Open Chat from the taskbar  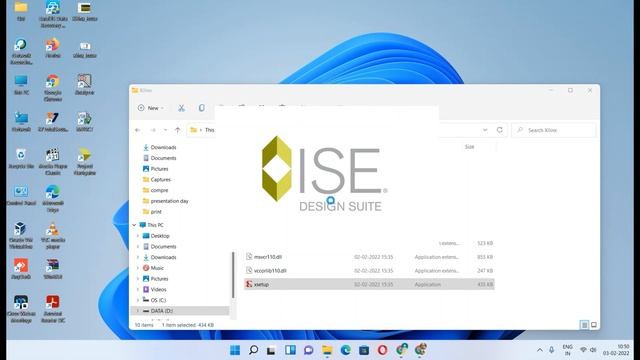tap(309, 350)
